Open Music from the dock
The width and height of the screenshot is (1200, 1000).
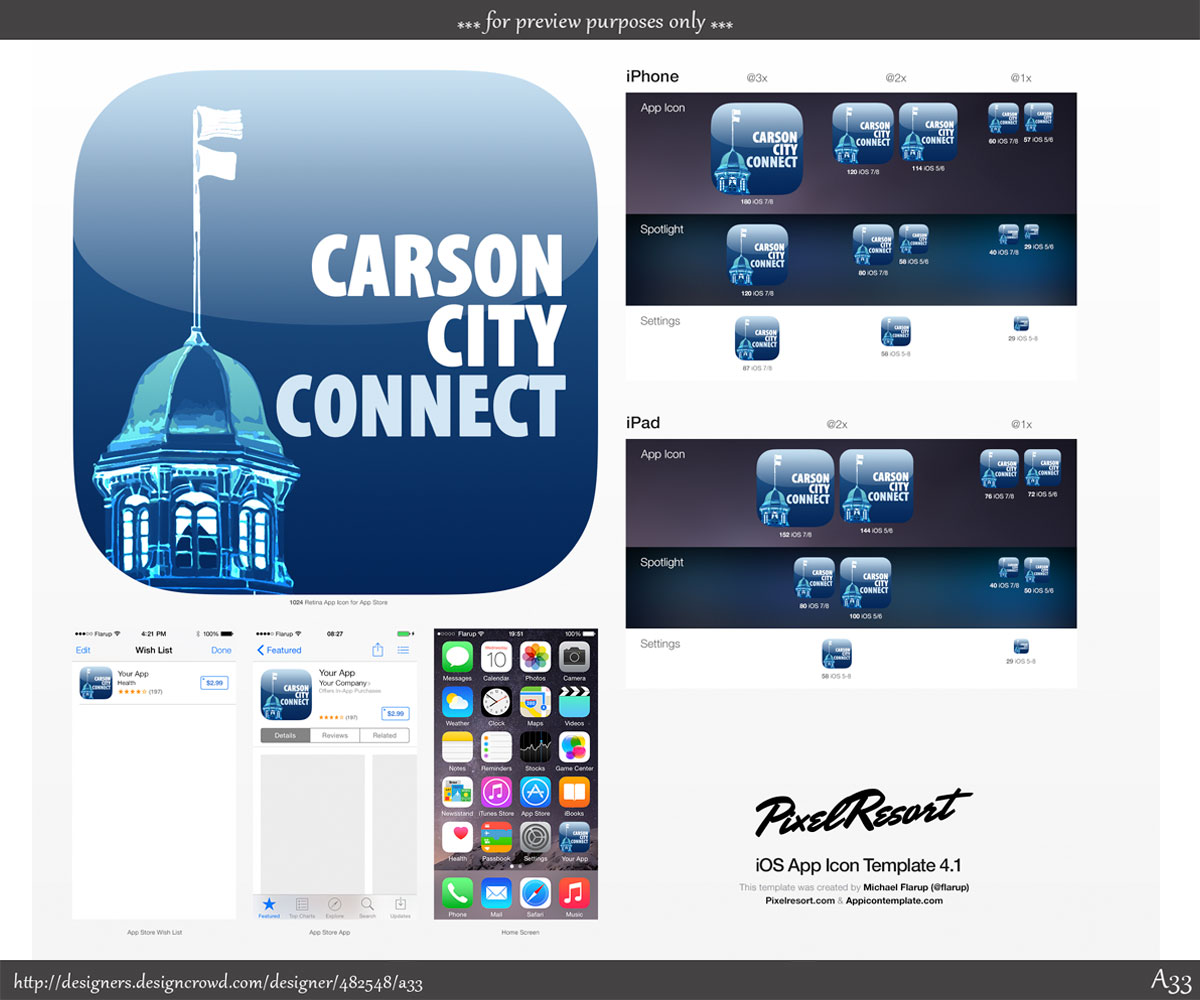[x=574, y=892]
